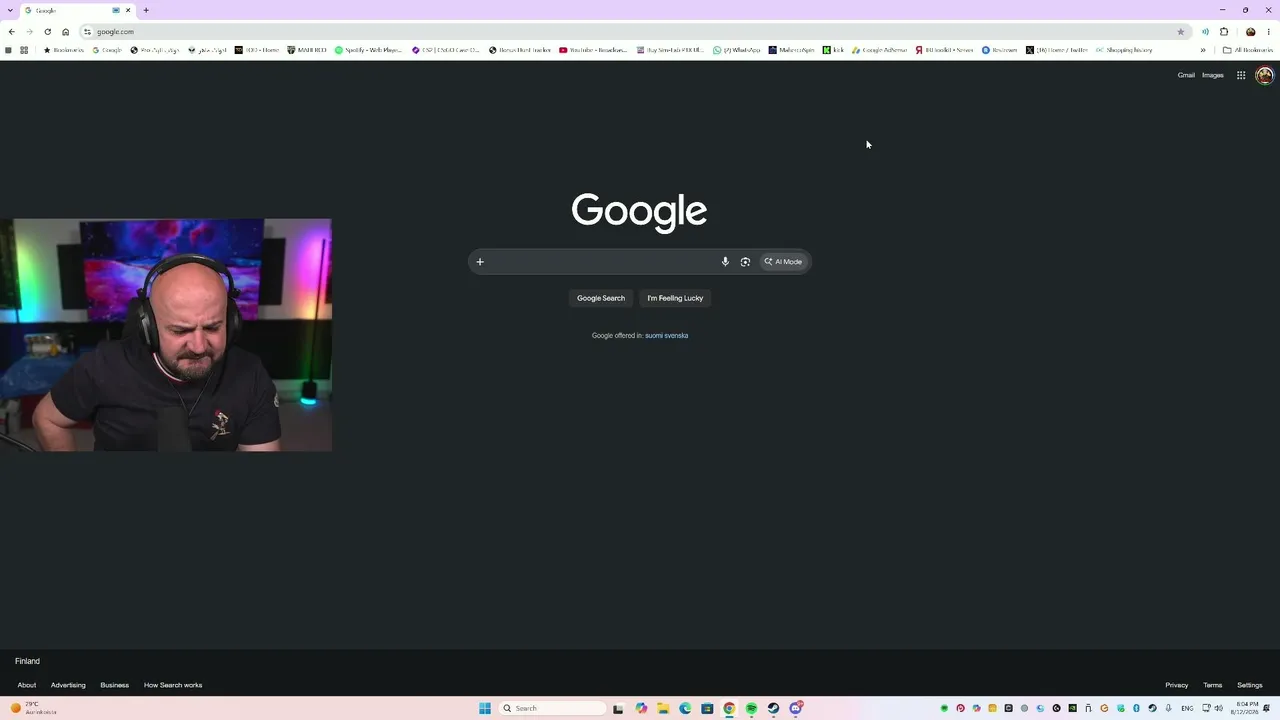The height and width of the screenshot is (720, 1280).
Task: Open the Copilot icon on the taskbar
Action: pyautogui.click(x=641, y=708)
